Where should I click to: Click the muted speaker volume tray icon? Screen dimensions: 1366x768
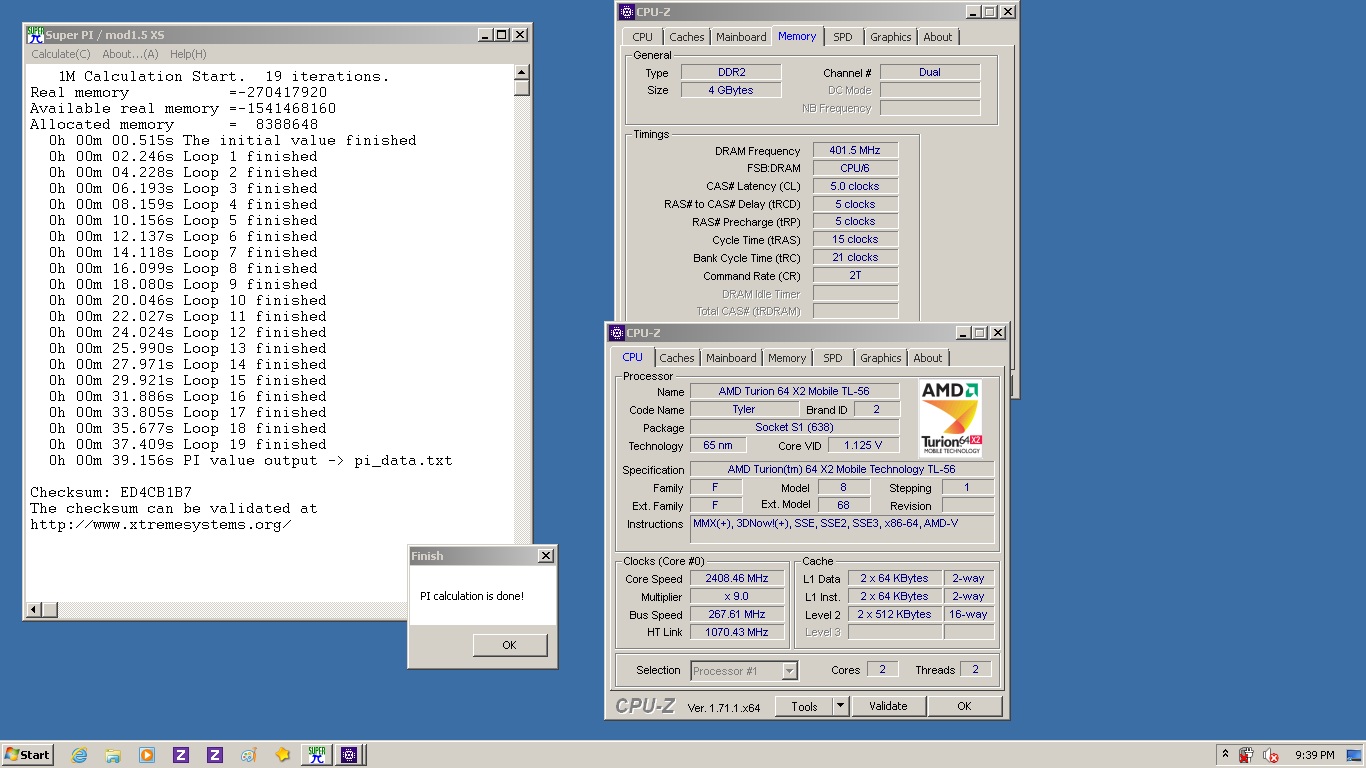(1271, 755)
